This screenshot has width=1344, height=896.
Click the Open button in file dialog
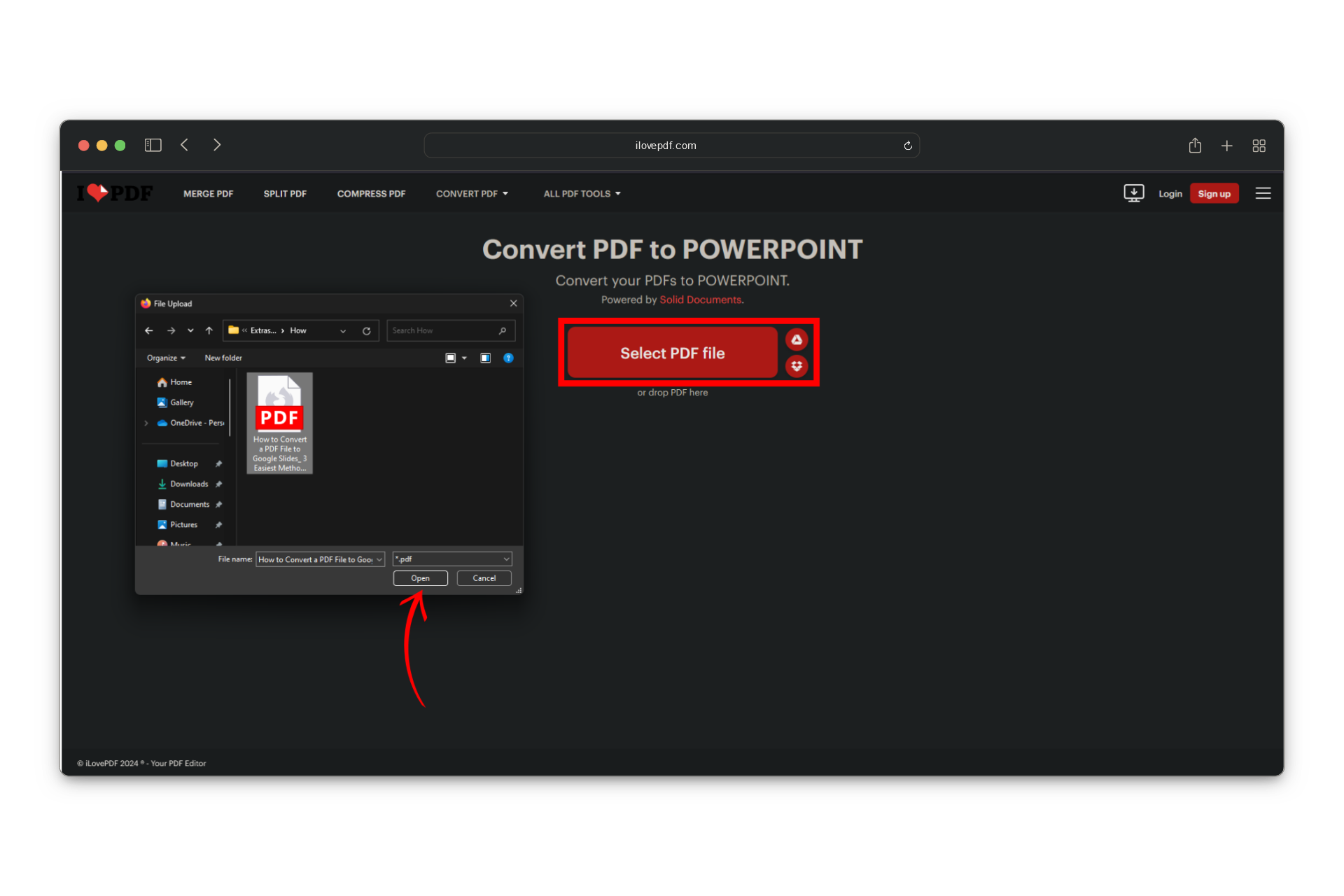(420, 578)
